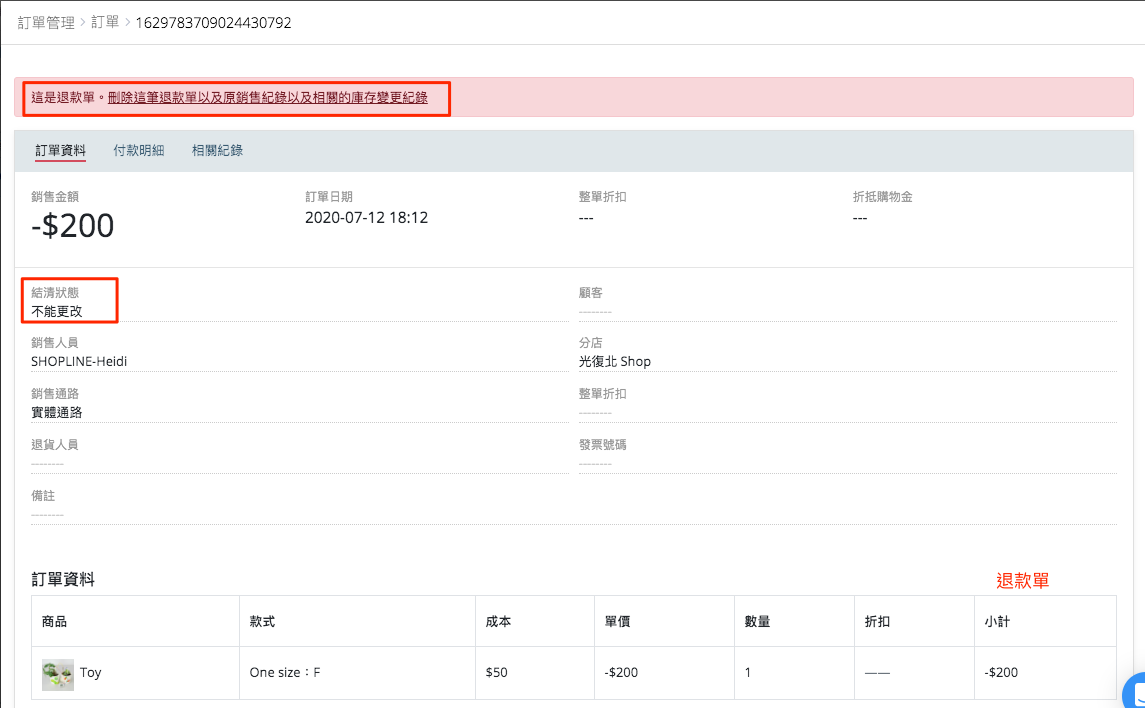Select order number 1629783709024430792 in breadcrumb

coord(213,23)
